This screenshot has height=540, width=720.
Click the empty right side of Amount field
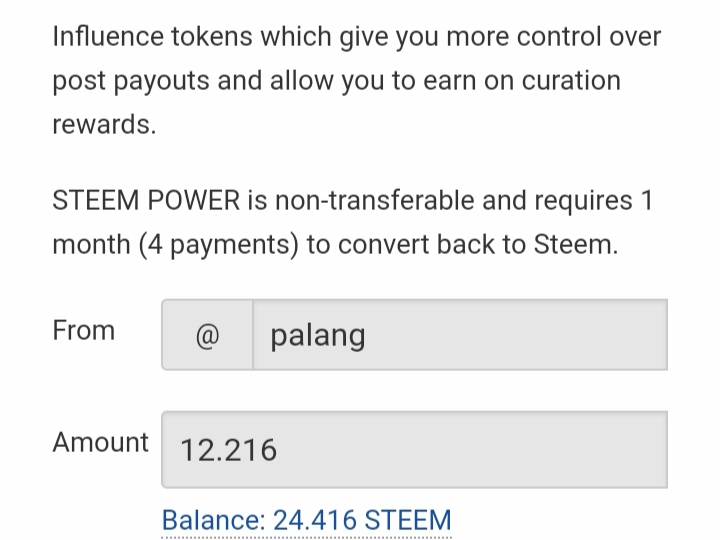pos(560,450)
